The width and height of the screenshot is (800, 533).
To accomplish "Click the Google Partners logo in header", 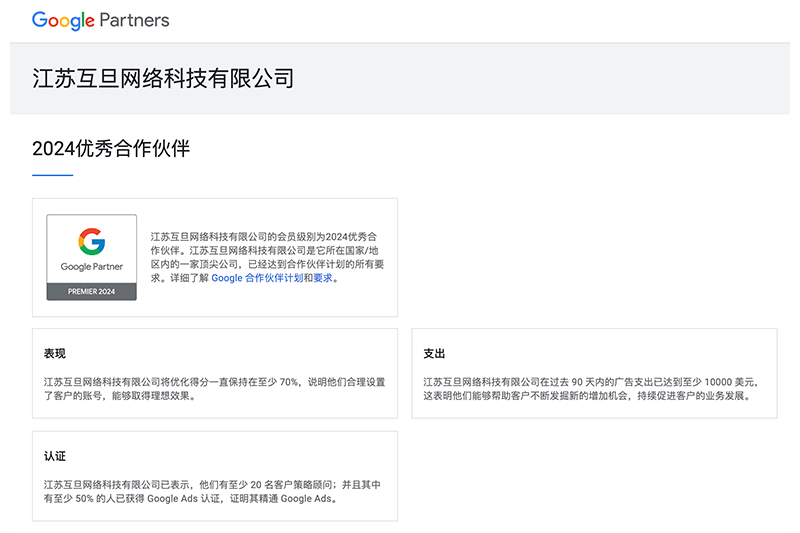I will 100,20.
